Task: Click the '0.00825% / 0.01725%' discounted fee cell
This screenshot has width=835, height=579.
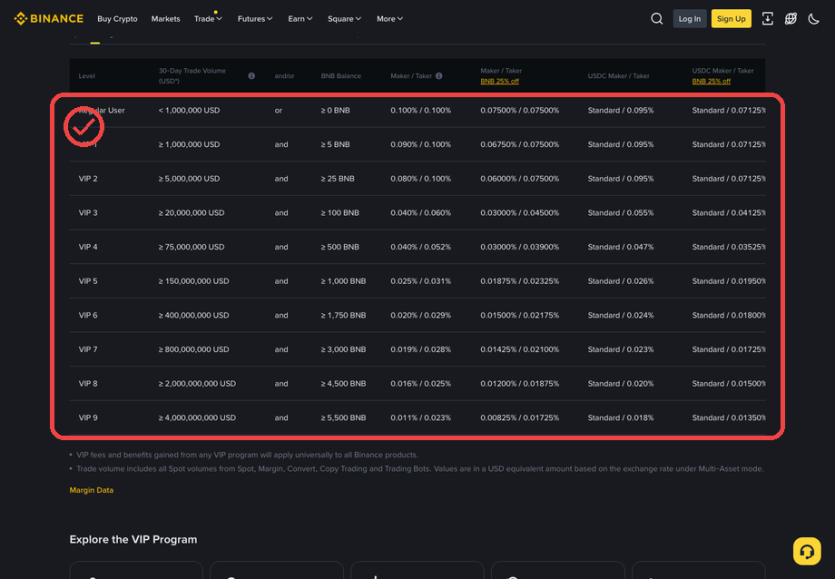Action: 519,417
